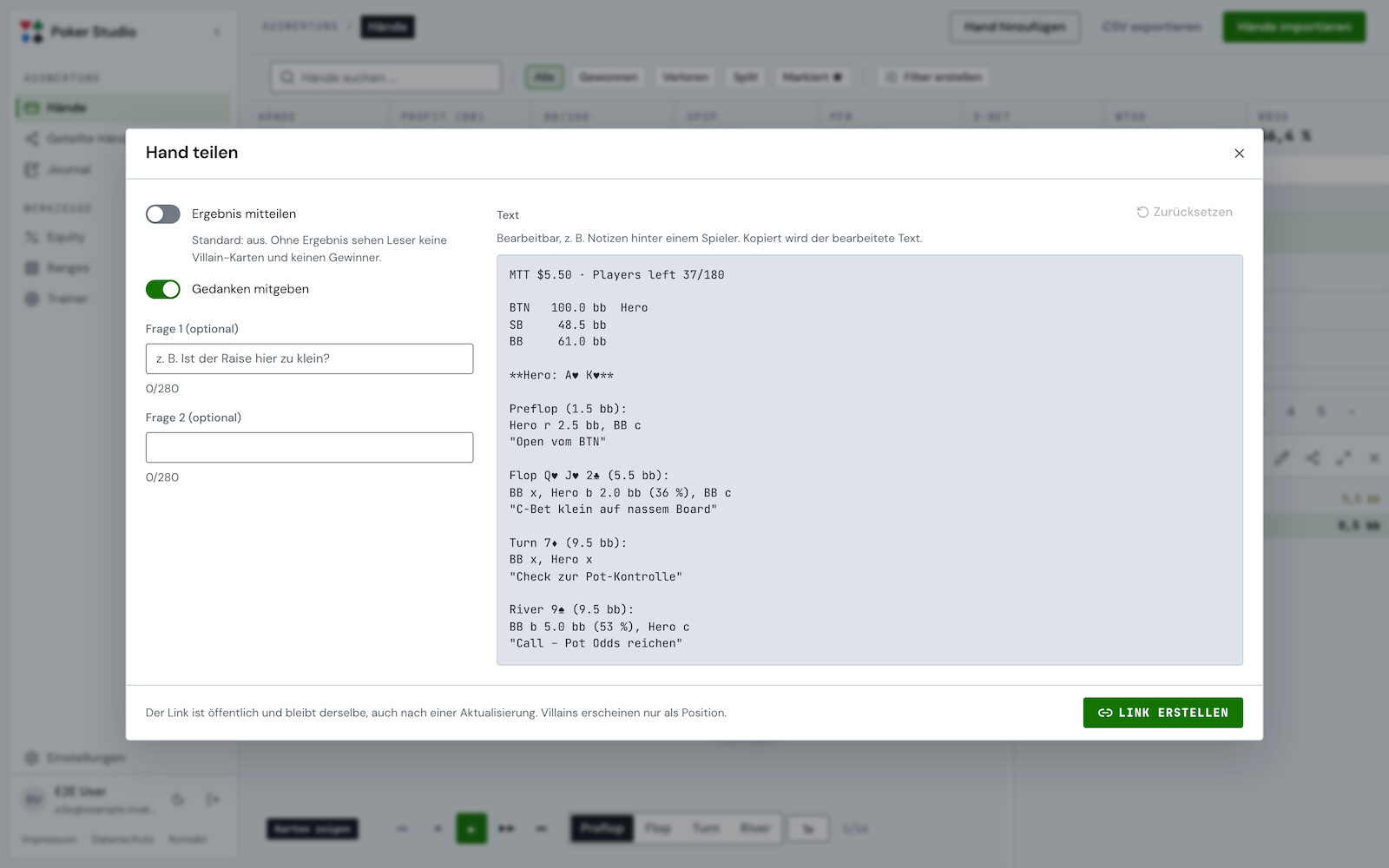Click the pencil edit icon in the hand panel

(1281, 457)
